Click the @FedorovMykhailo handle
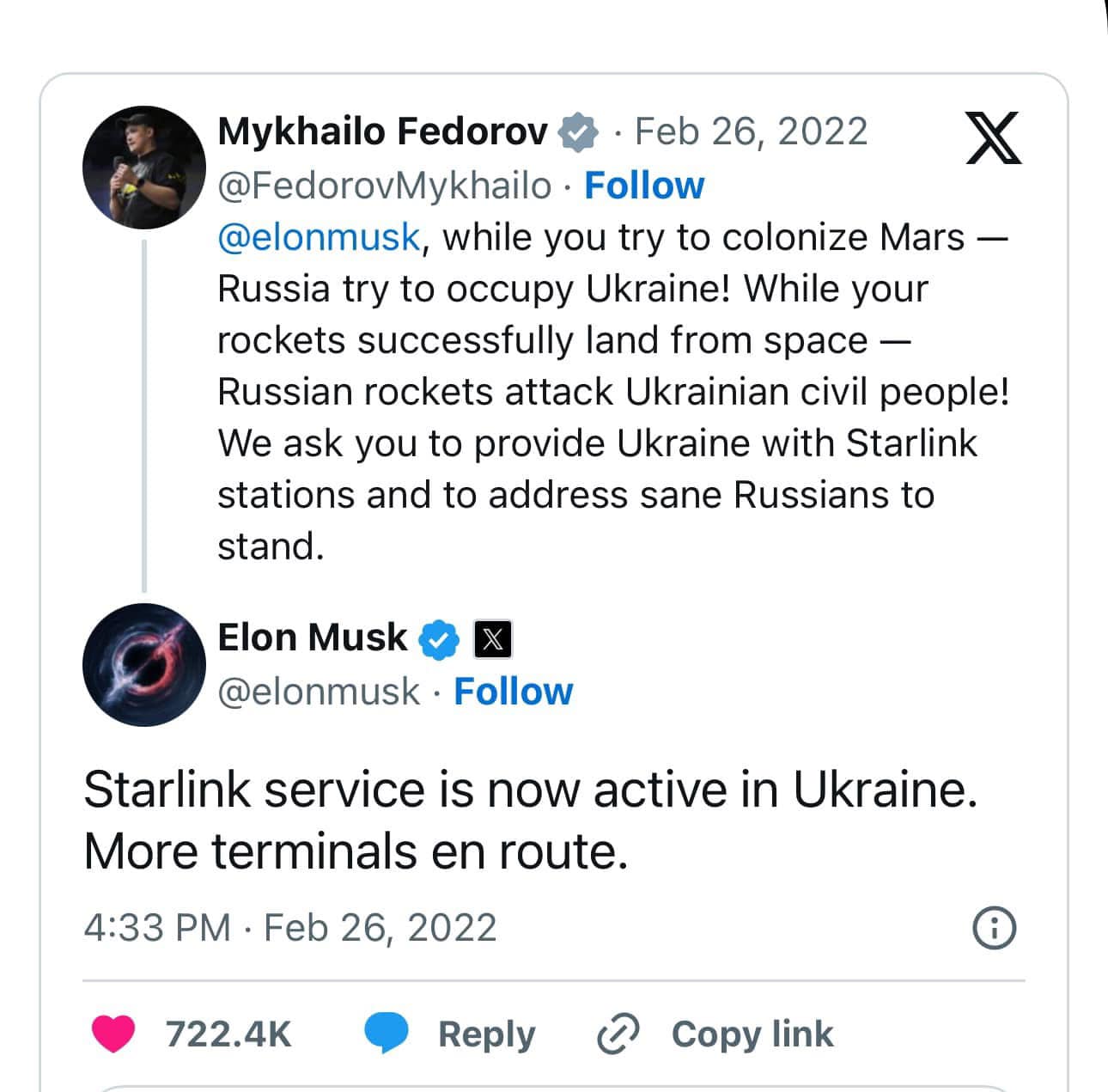This screenshot has height=1092, width=1108. tap(384, 186)
